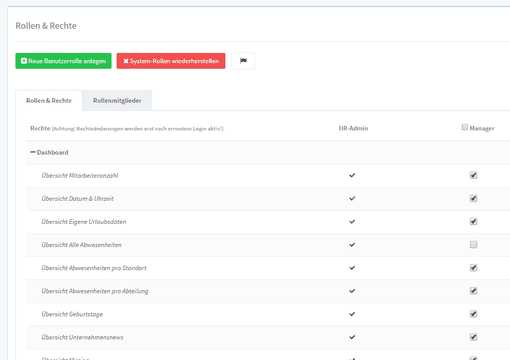Click HR-Admin checkmark for Eigene Urlaubsdaten
Viewport: 510px width, 360px height.
pyautogui.click(x=352, y=221)
